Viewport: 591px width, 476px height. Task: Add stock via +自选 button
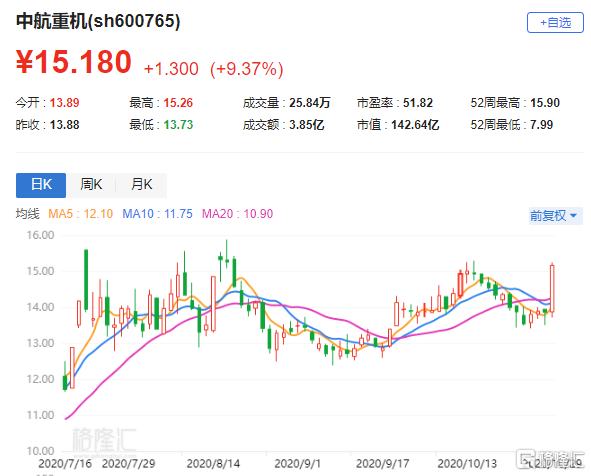pos(555,23)
